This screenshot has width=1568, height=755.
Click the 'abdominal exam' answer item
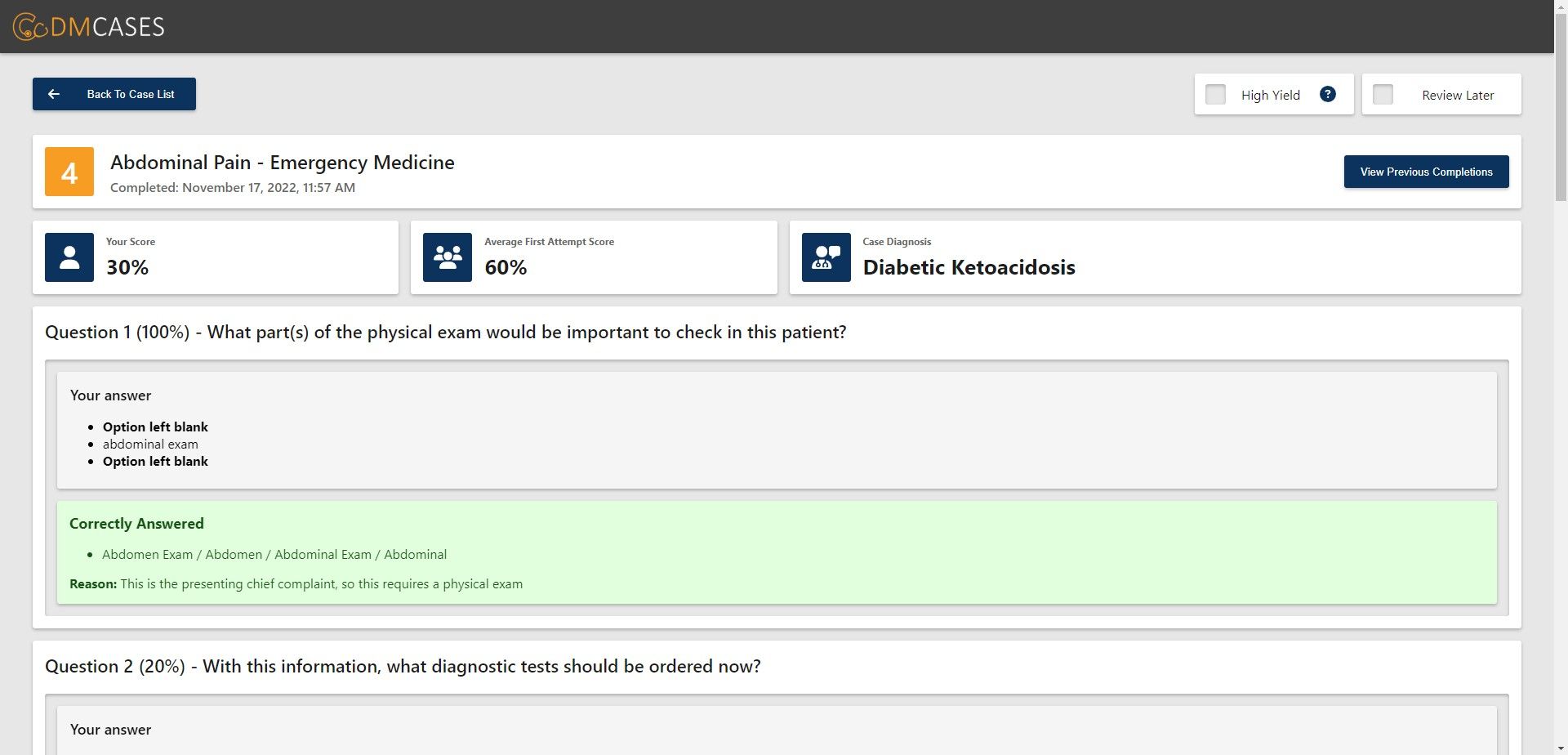150,445
